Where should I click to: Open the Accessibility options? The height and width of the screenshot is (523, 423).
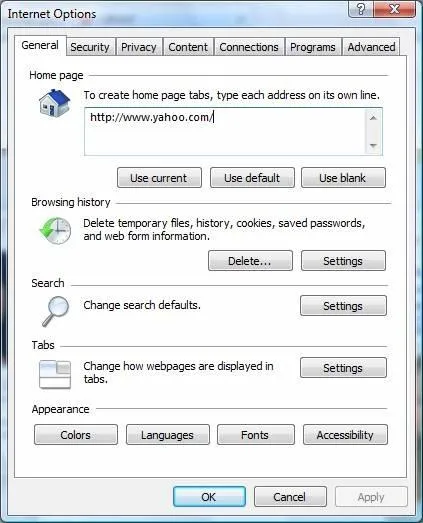pyautogui.click(x=345, y=435)
